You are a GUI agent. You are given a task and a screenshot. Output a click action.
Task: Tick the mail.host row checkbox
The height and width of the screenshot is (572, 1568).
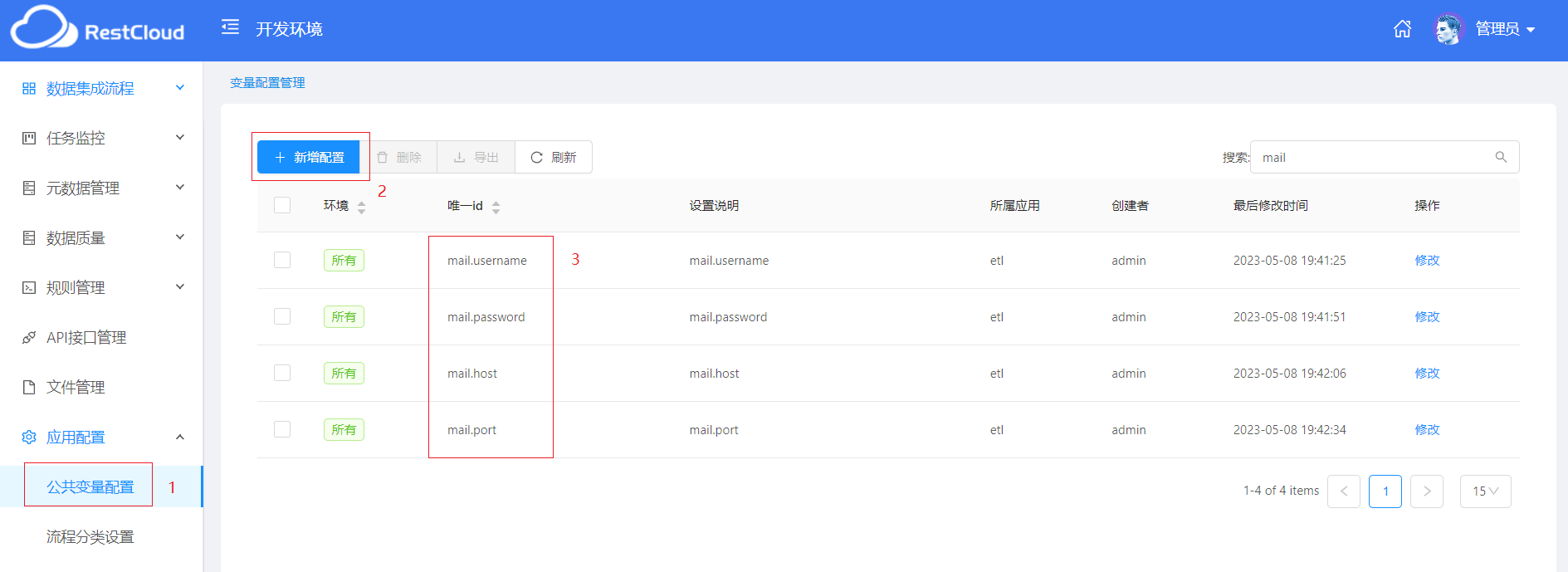point(282,373)
